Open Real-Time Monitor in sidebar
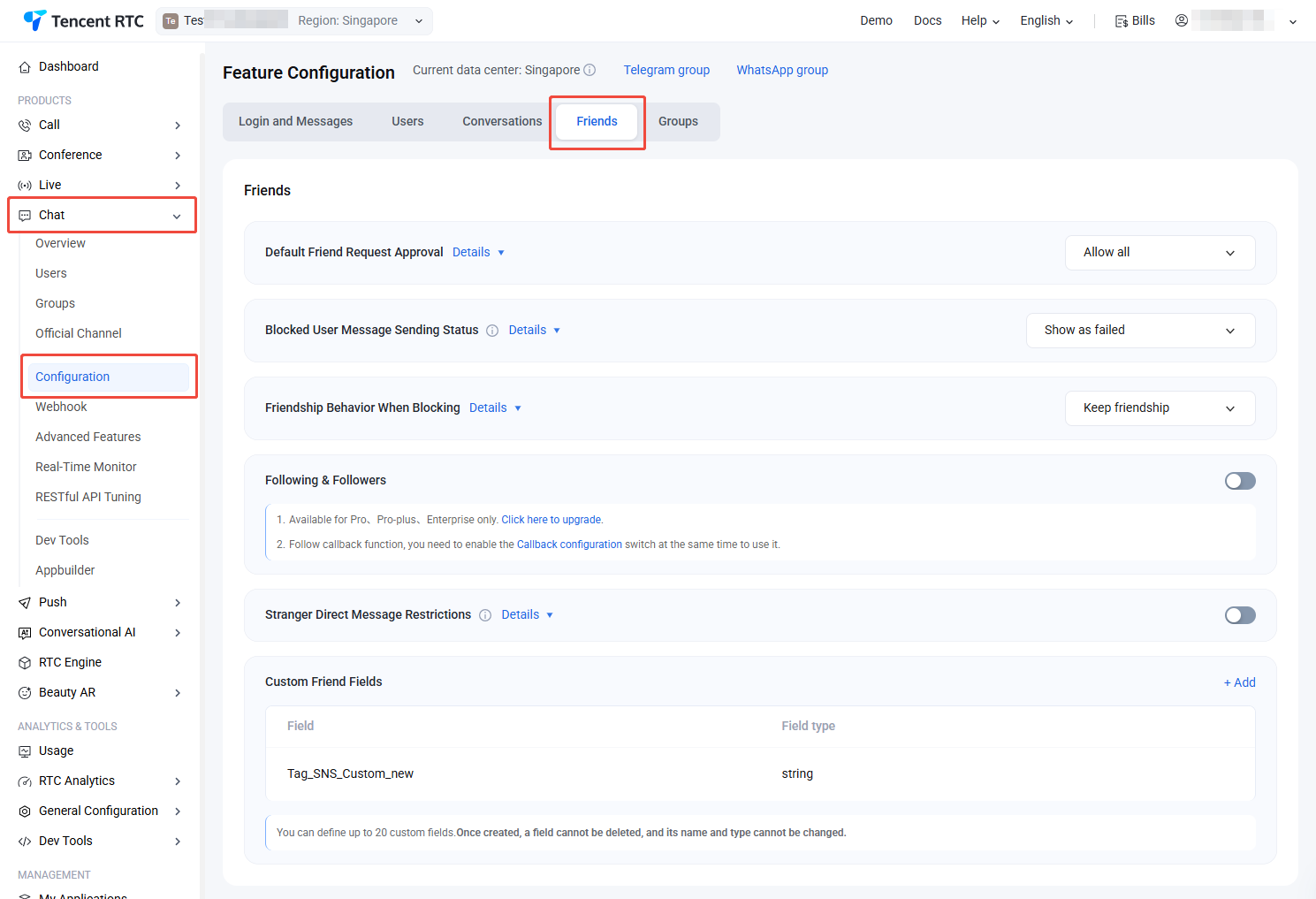The image size is (1316, 899). 86,468
